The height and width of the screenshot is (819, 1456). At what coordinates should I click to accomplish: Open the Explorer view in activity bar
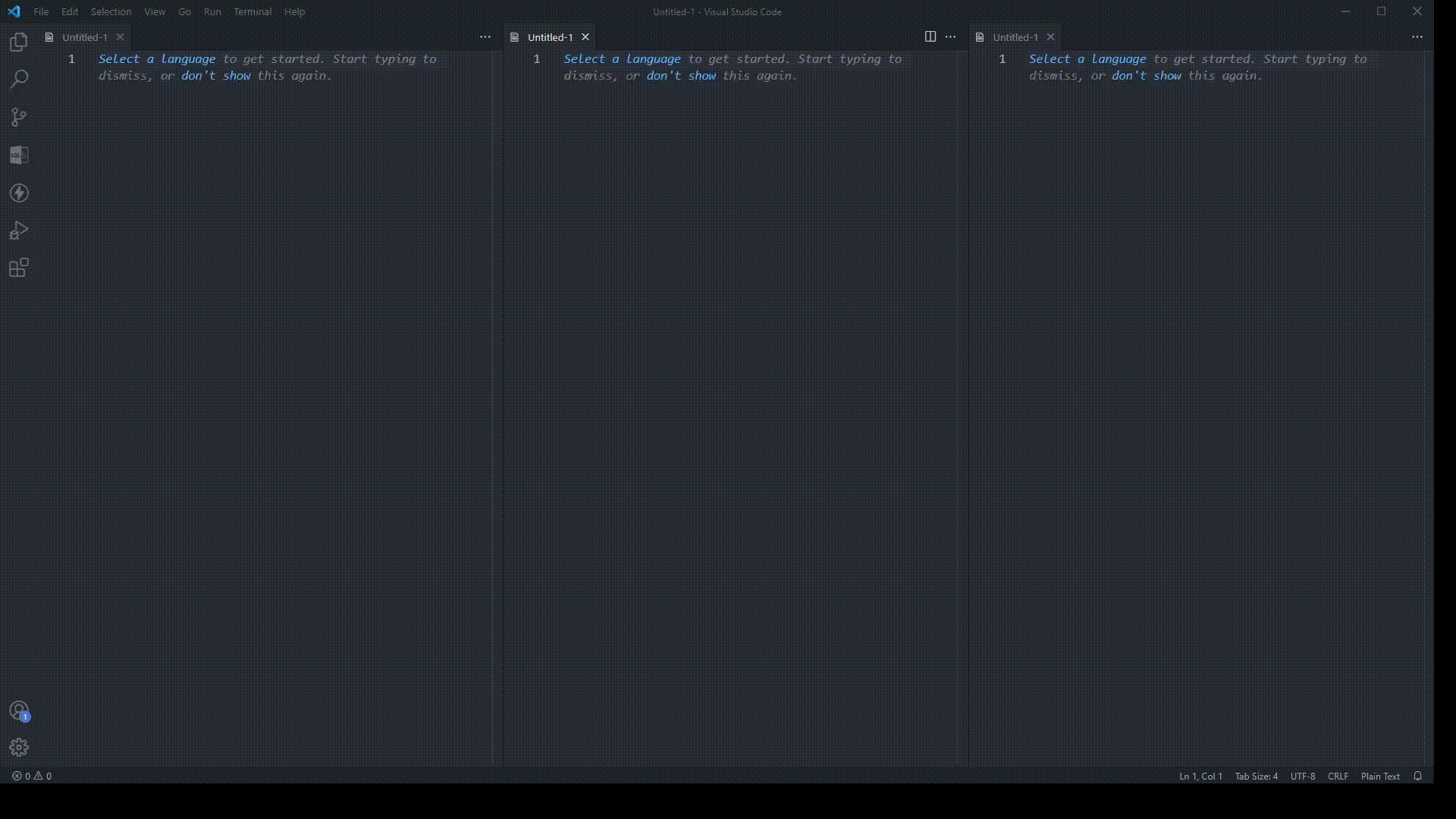click(x=19, y=42)
